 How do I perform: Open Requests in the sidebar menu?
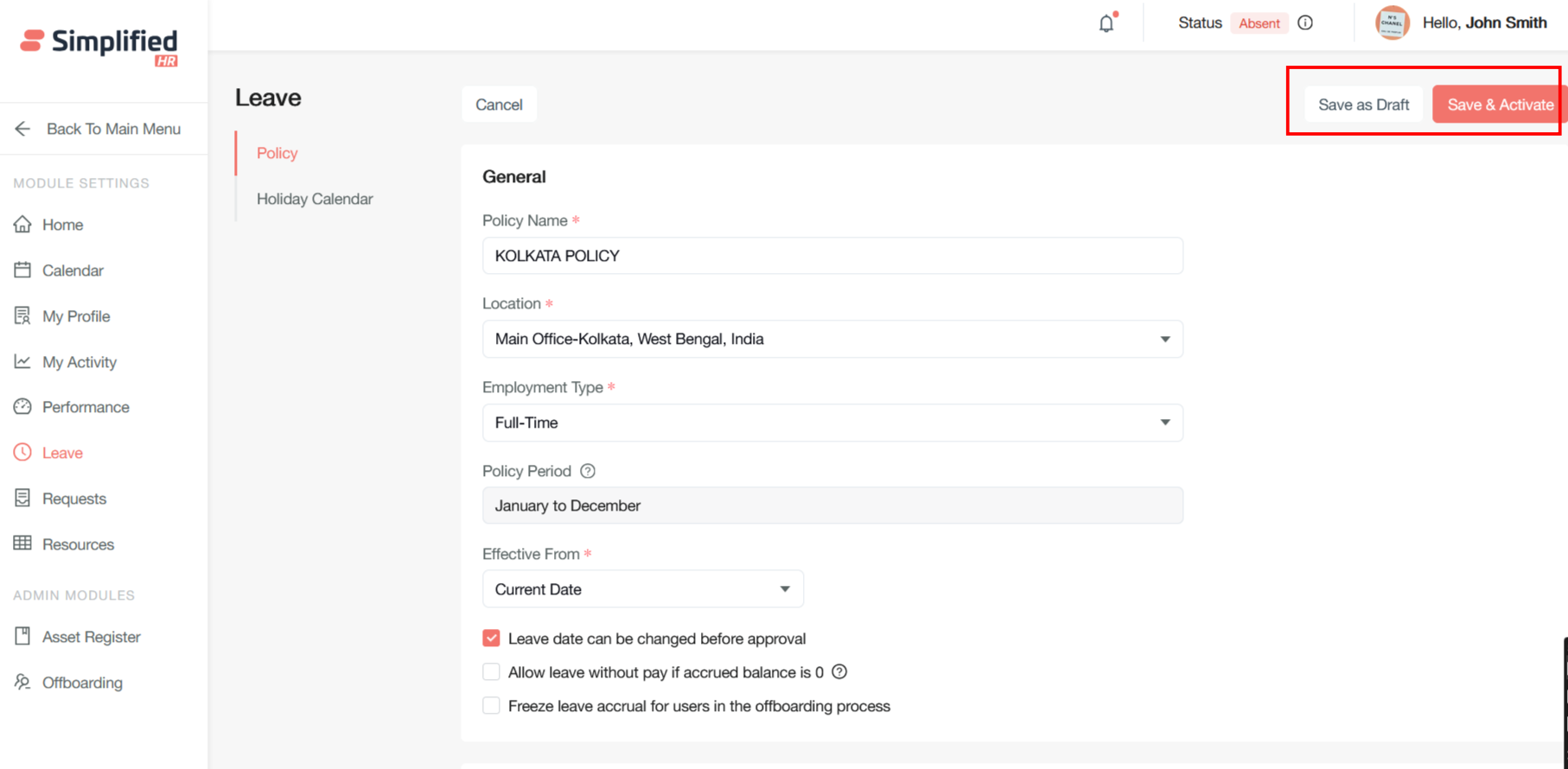pos(74,499)
